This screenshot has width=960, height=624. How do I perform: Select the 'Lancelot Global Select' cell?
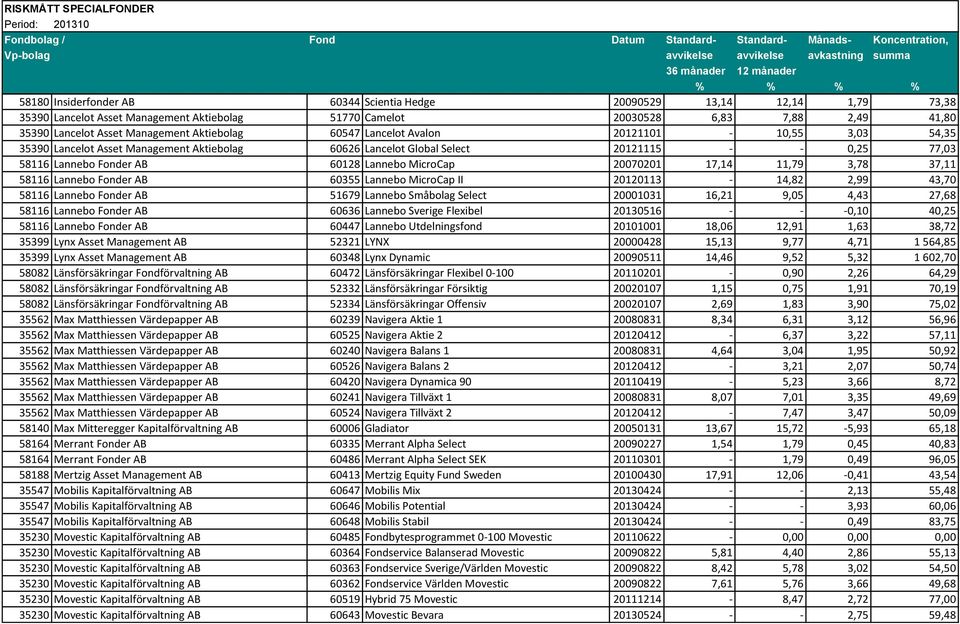click(x=486, y=149)
